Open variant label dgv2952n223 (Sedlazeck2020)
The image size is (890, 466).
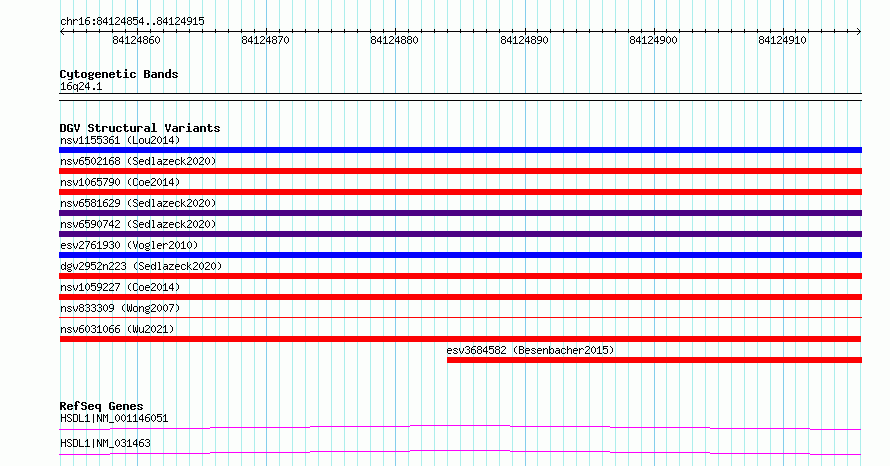pyautogui.click(x=141, y=266)
